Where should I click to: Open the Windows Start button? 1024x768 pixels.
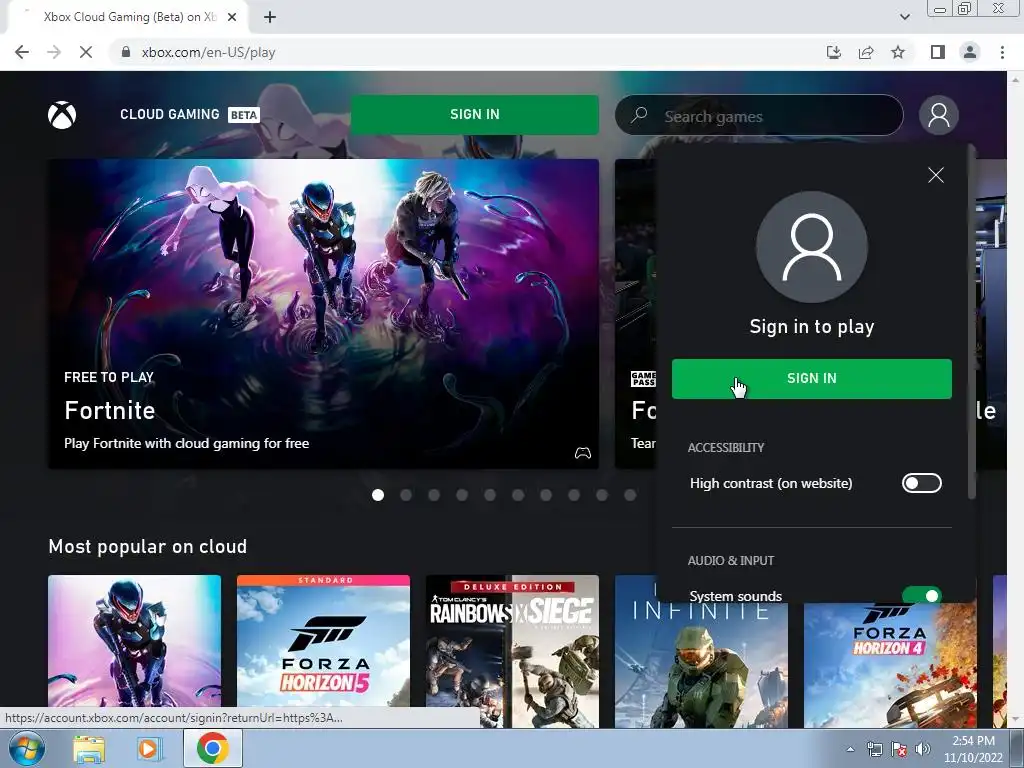click(x=26, y=748)
